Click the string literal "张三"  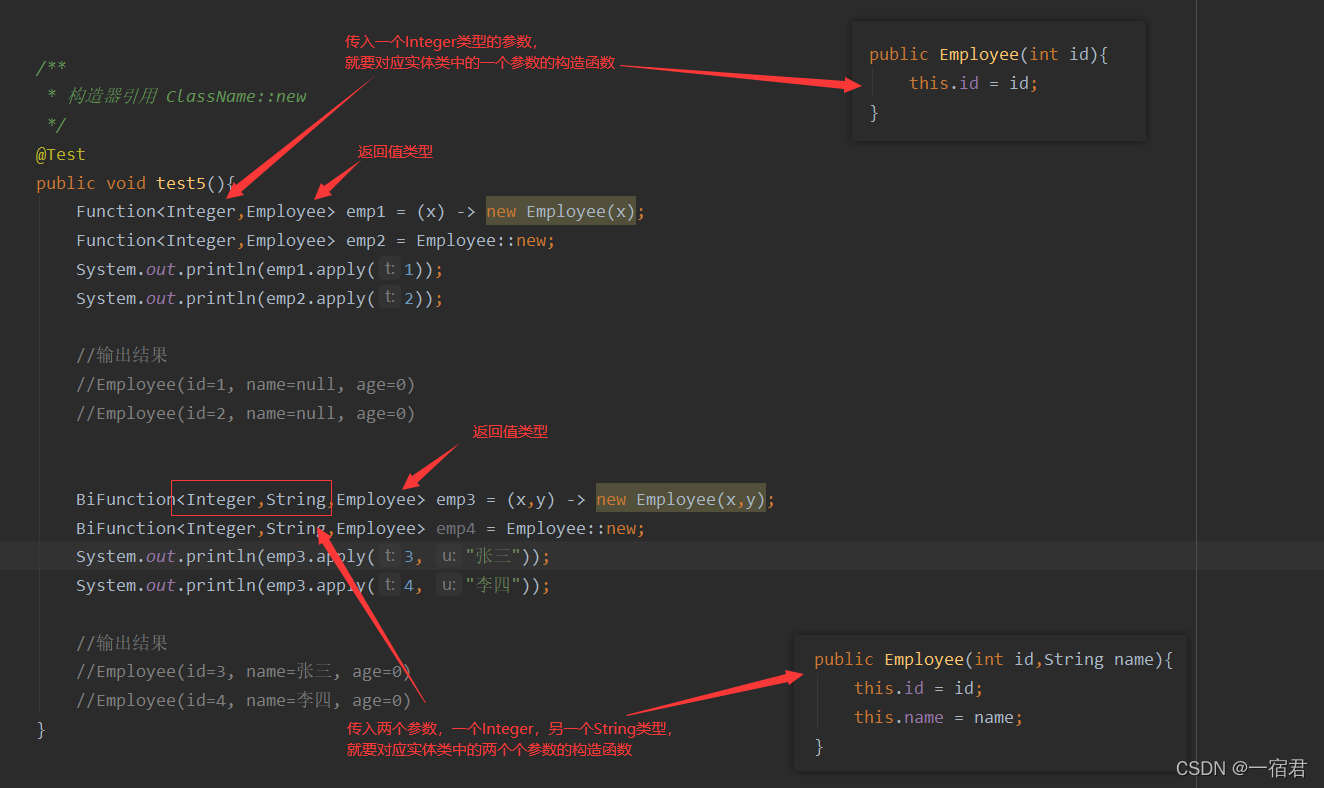493,556
